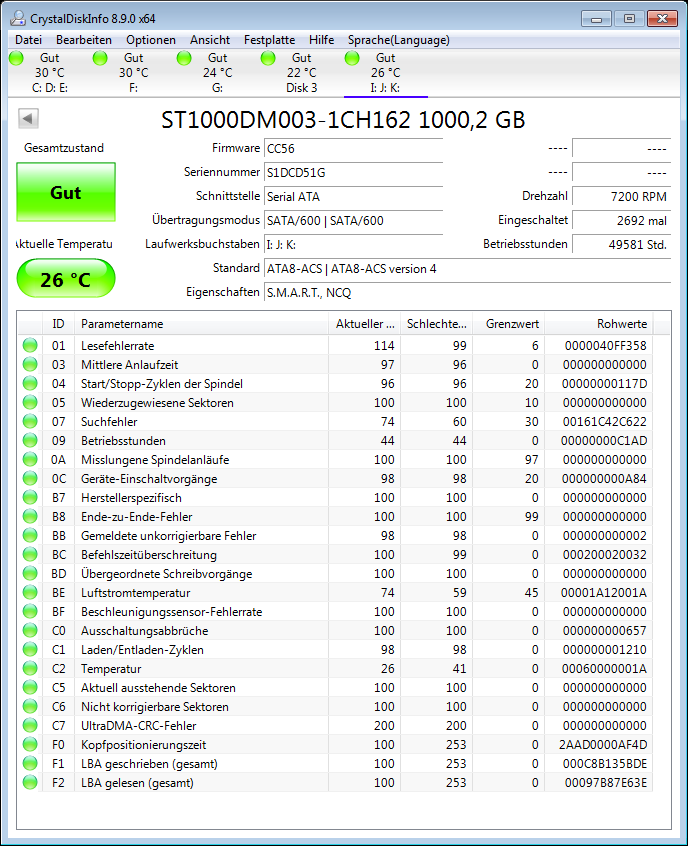
Task: Click status icon for Nicht korrigierbare Sektoren
Action: [30, 706]
